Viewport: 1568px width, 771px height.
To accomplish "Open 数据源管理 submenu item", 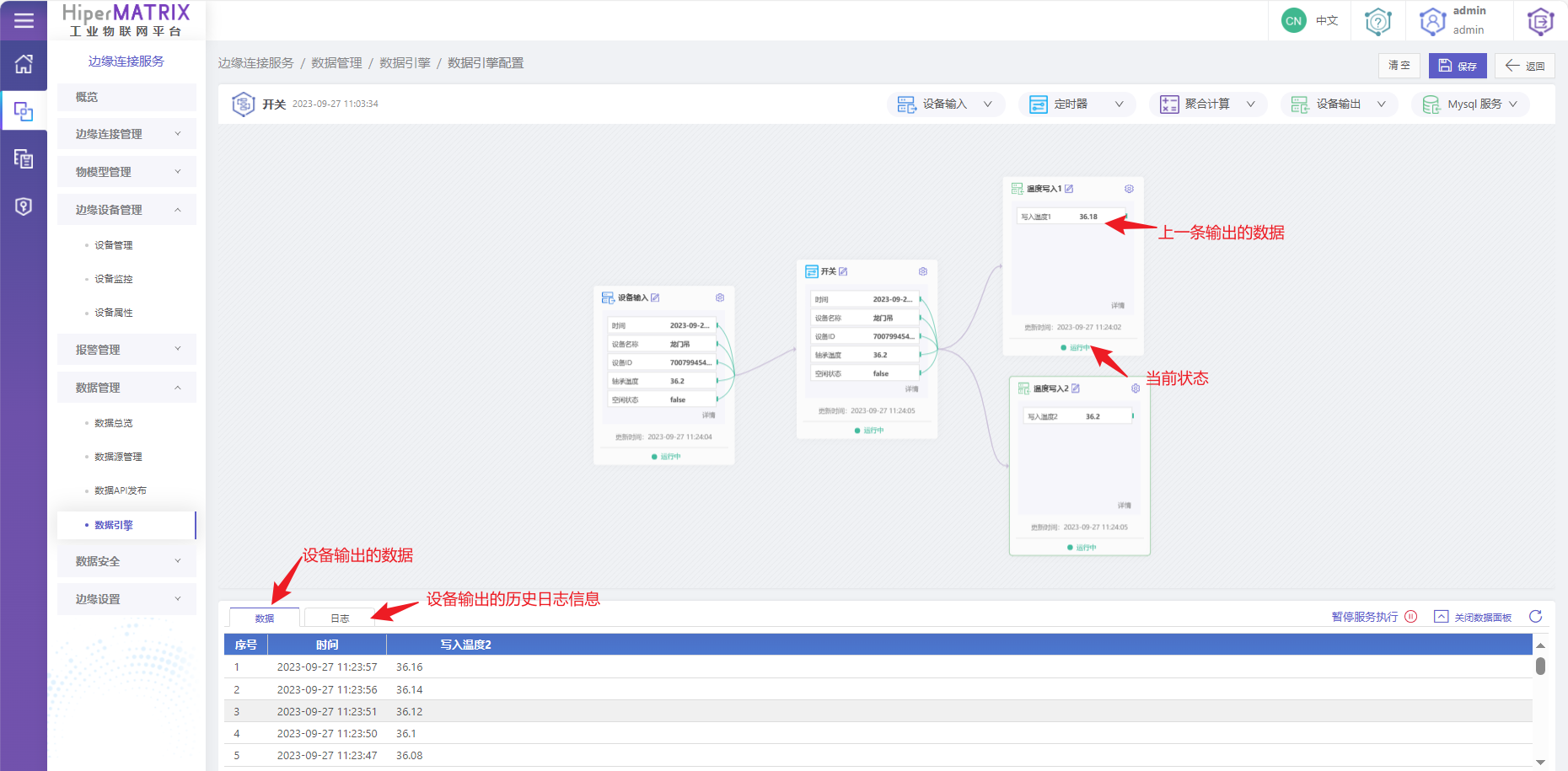I will pos(118,457).
